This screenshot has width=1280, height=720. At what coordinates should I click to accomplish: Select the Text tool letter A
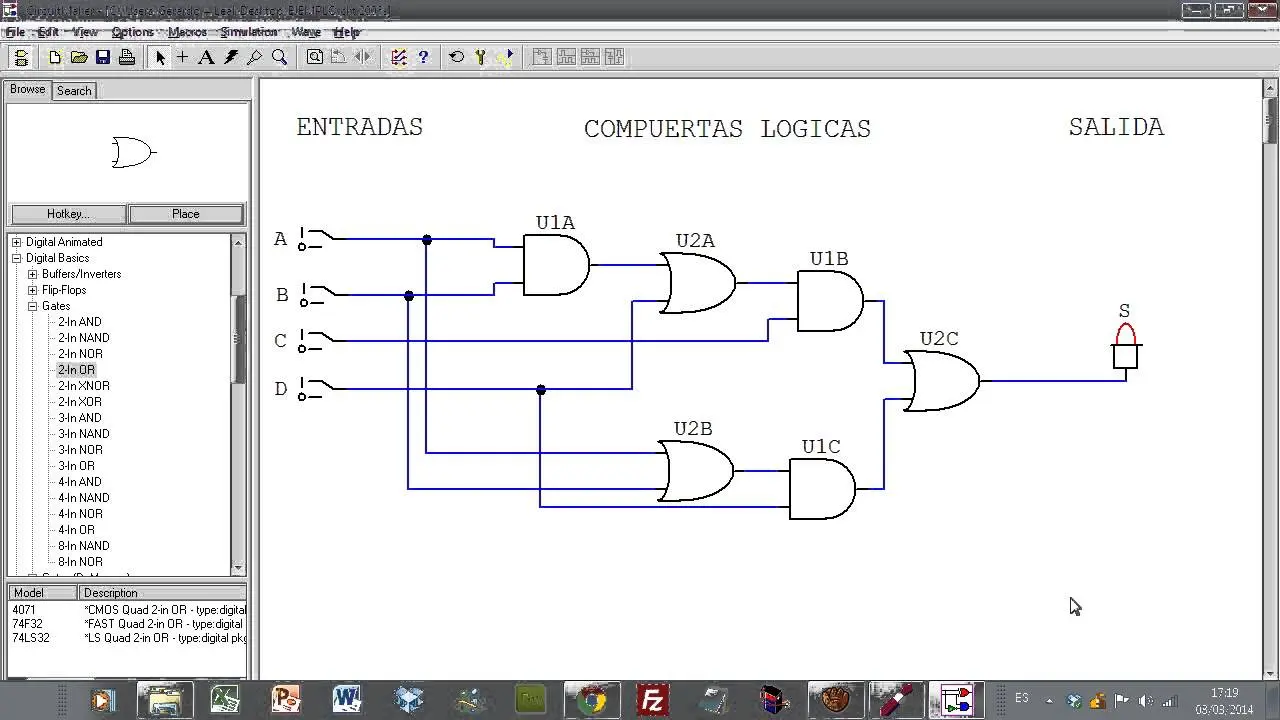point(206,57)
